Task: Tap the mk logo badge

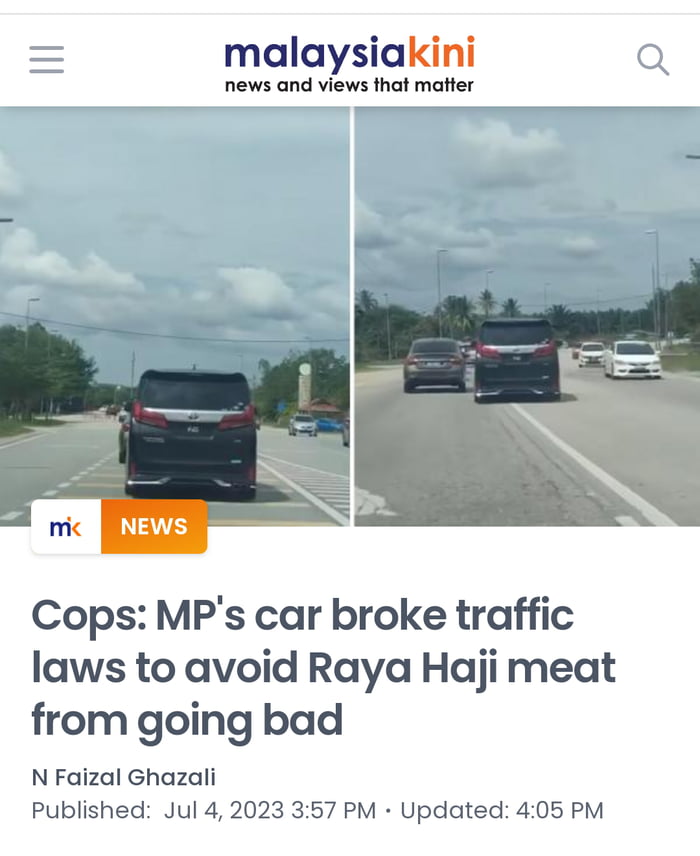Action: tap(66, 527)
